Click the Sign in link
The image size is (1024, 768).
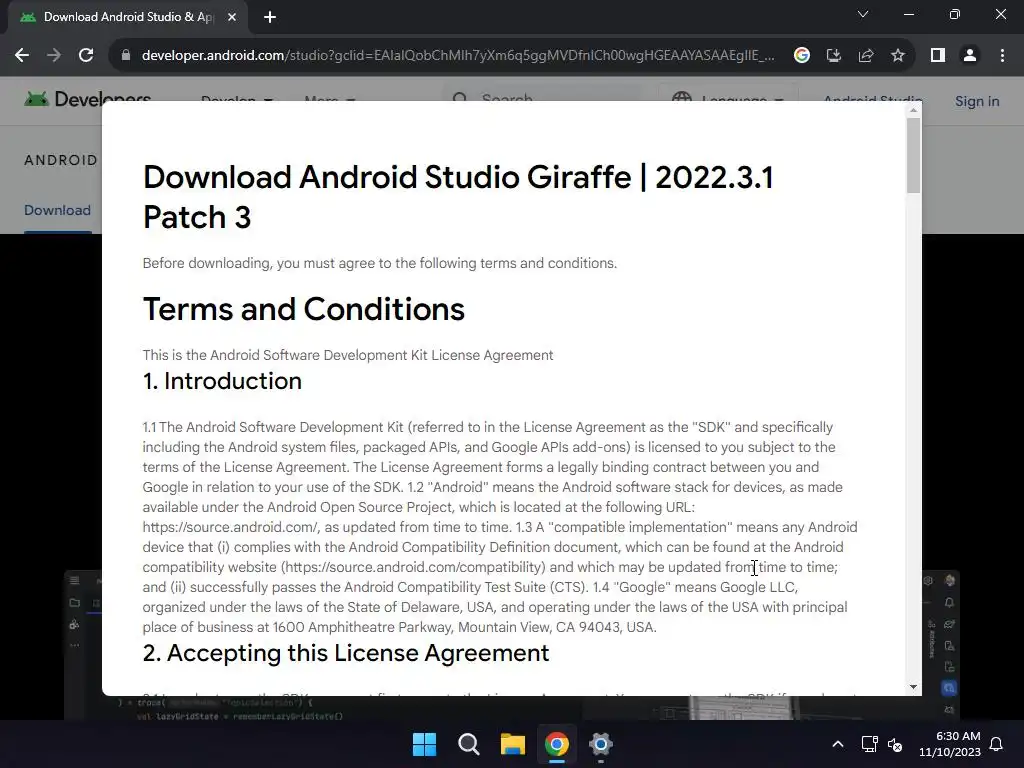coord(977,101)
